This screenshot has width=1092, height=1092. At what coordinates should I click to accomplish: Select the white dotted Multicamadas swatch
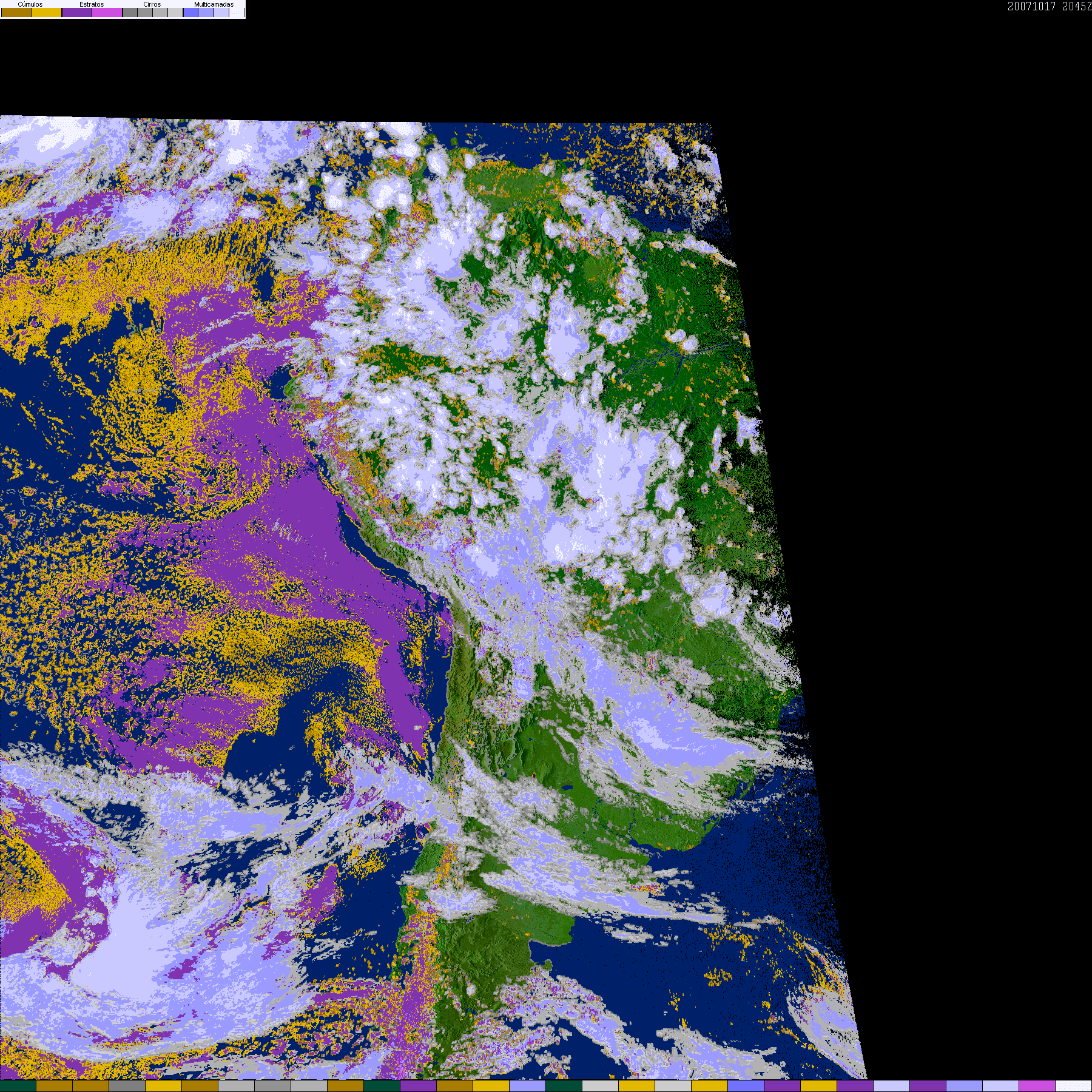tap(237, 12)
